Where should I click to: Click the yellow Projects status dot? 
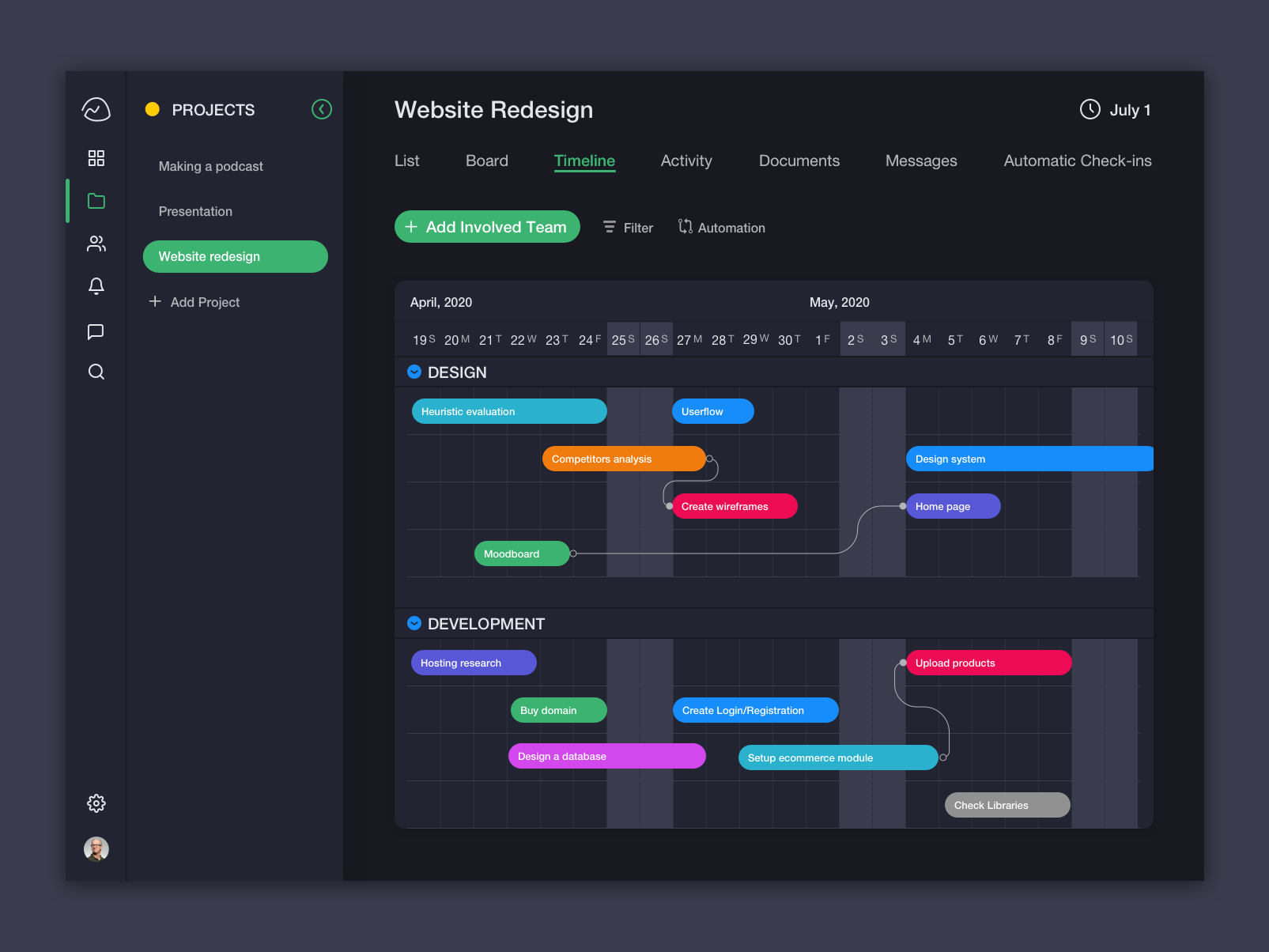[x=153, y=109]
